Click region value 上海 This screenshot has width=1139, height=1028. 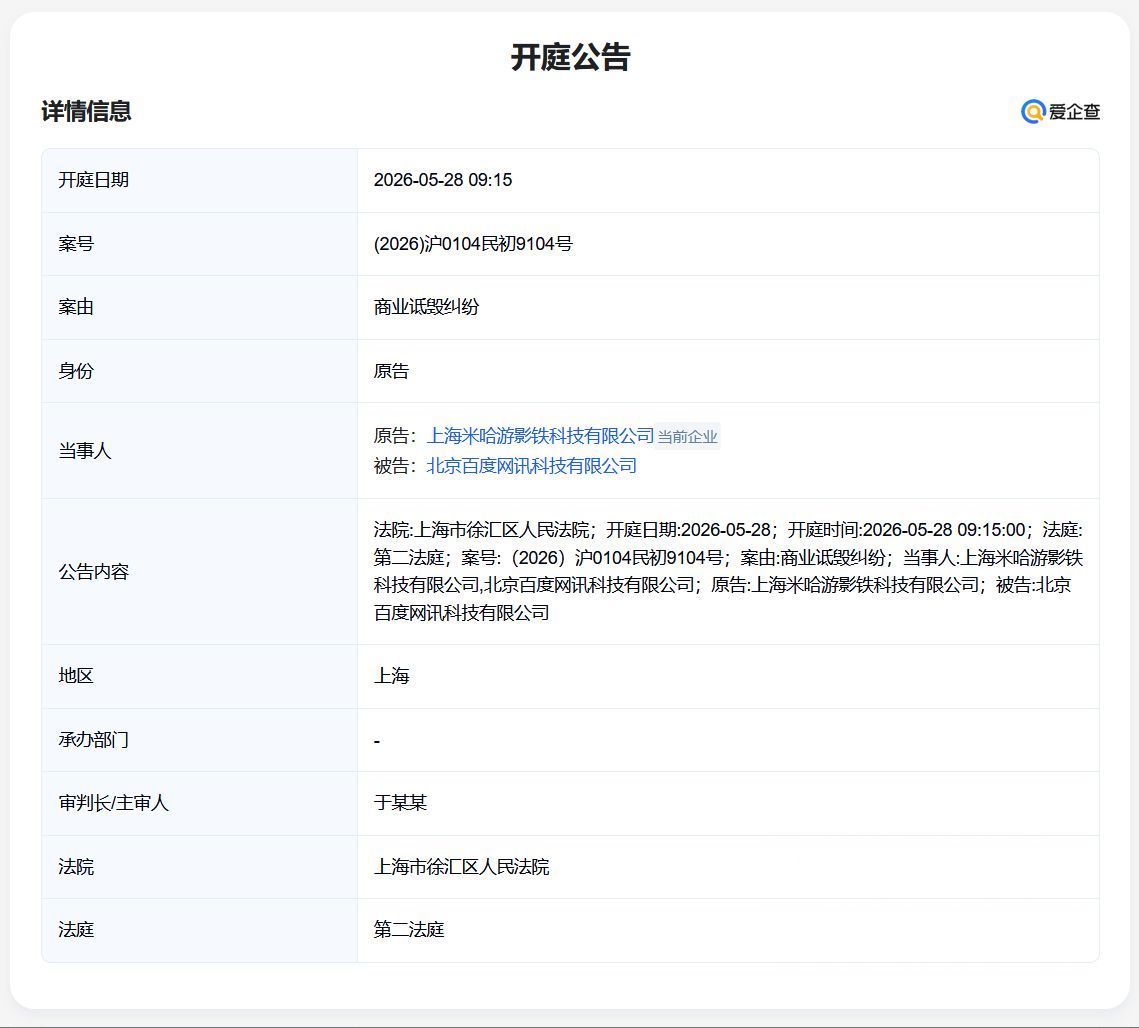point(391,676)
